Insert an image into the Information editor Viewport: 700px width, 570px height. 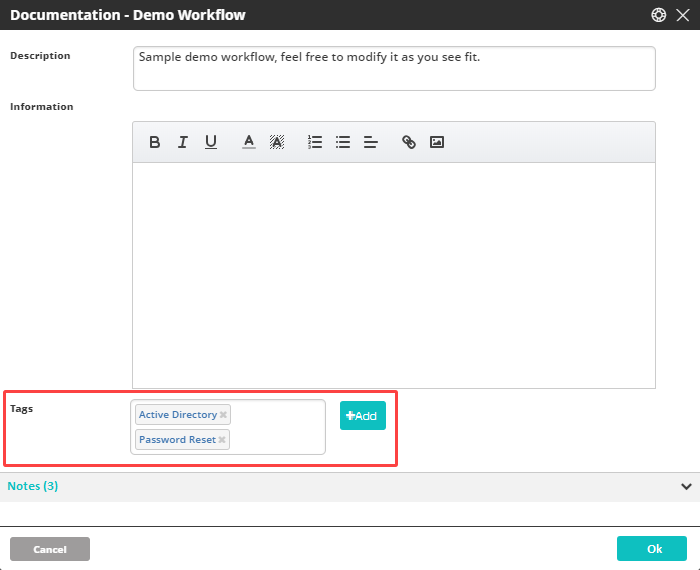437,142
